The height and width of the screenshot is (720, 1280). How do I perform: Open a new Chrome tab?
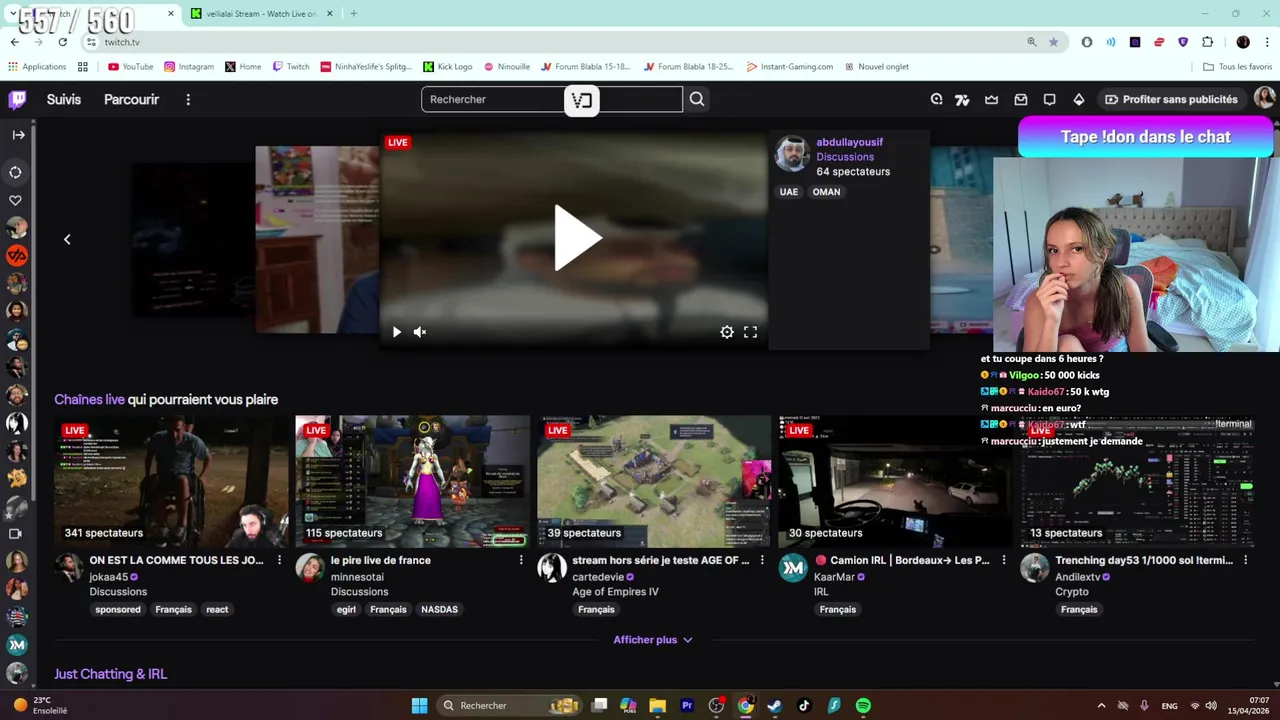pyautogui.click(x=353, y=13)
